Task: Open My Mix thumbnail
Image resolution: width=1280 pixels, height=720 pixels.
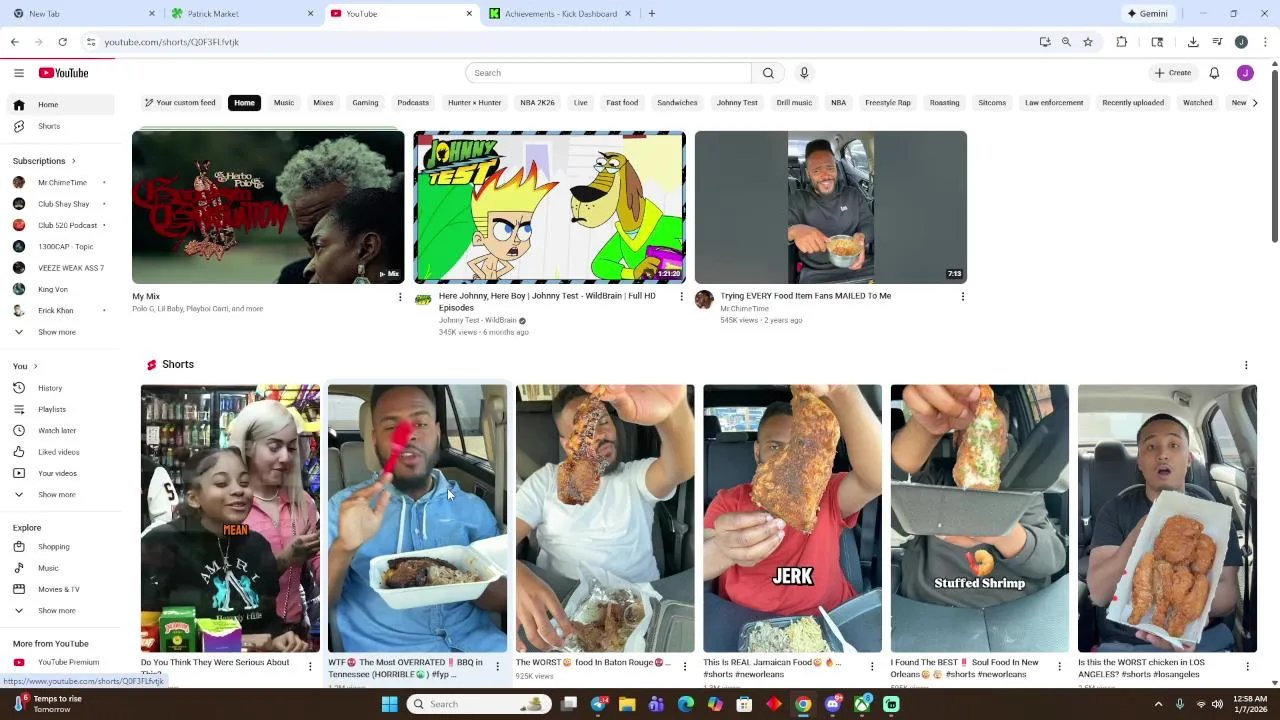Action: (x=268, y=207)
